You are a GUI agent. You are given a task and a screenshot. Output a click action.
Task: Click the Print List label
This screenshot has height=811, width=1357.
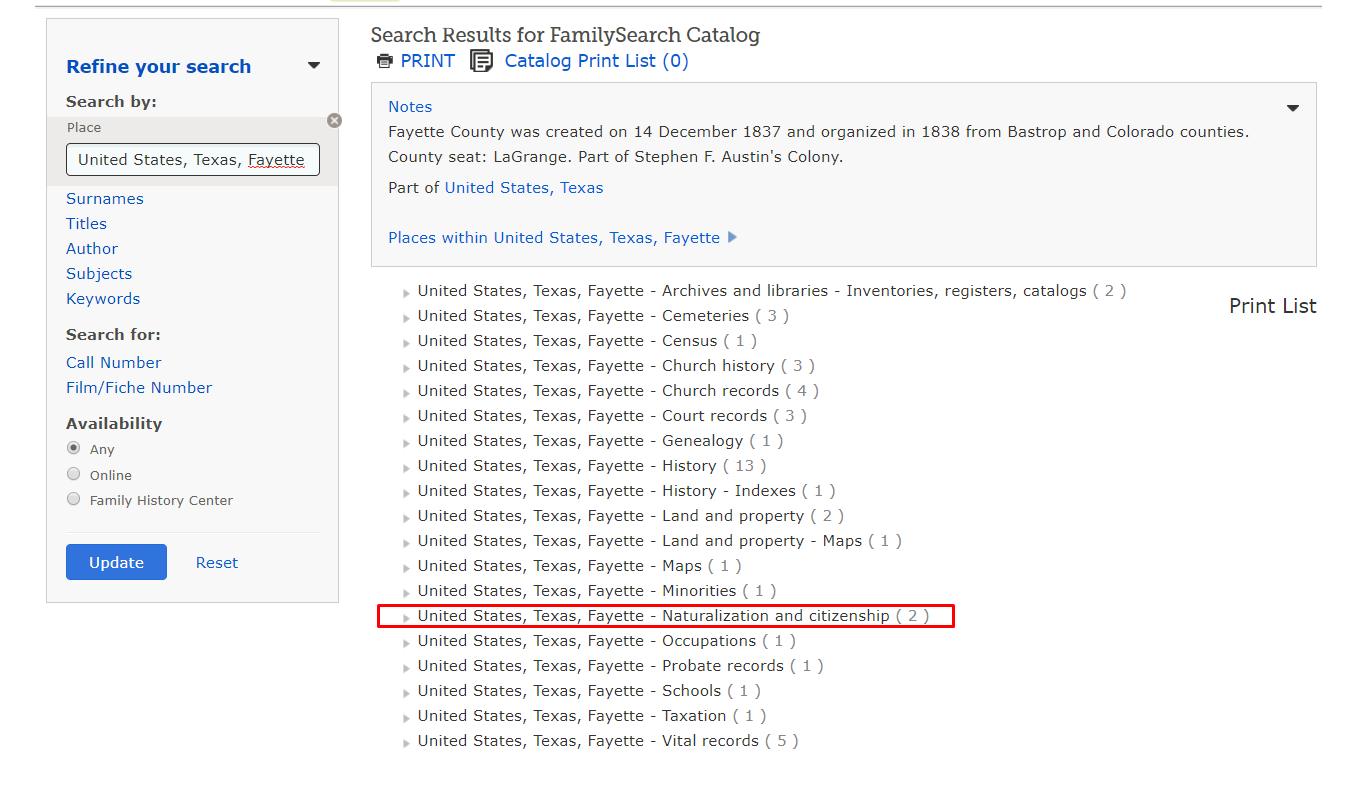[x=1272, y=306]
